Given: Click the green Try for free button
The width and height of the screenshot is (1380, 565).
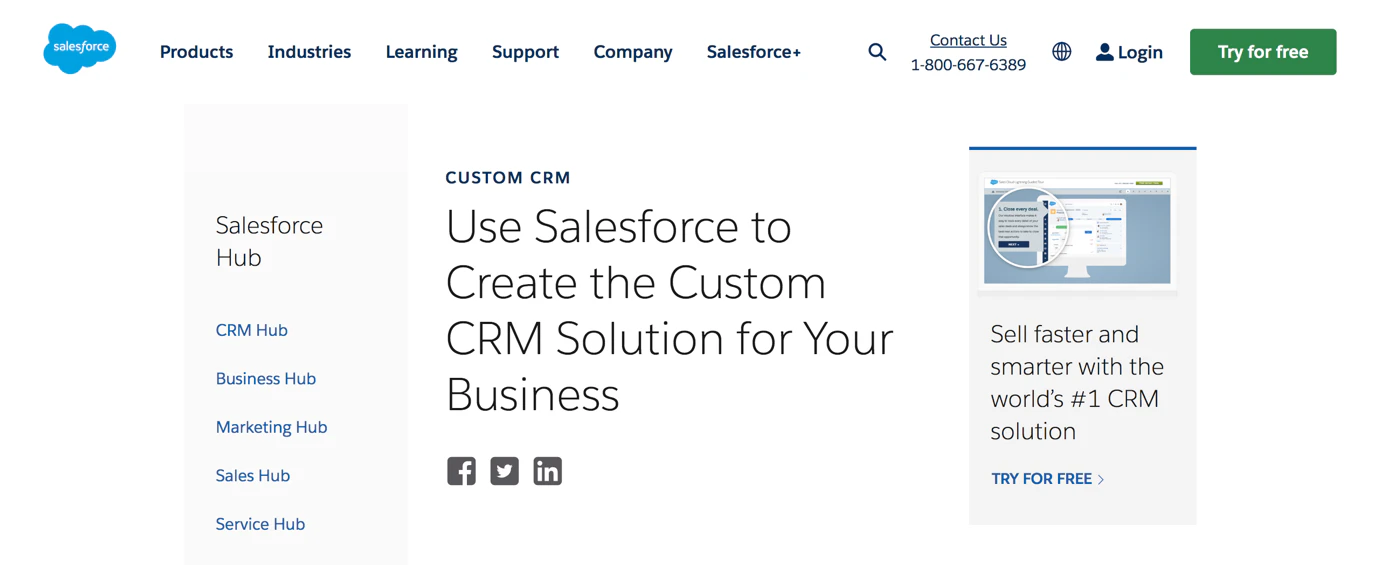Looking at the screenshot, I should pos(1263,52).
